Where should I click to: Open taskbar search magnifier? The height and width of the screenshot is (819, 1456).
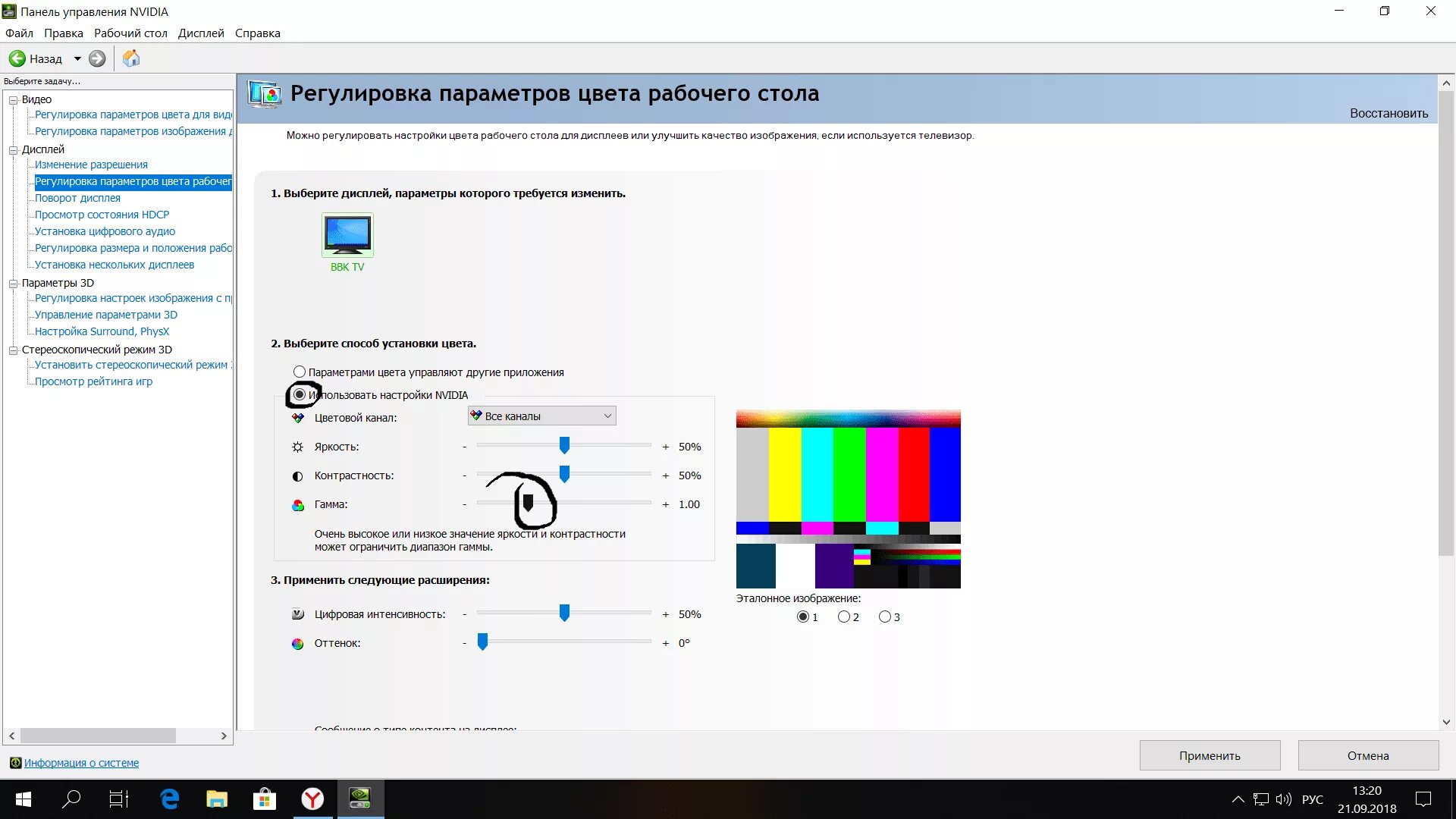coord(71,799)
